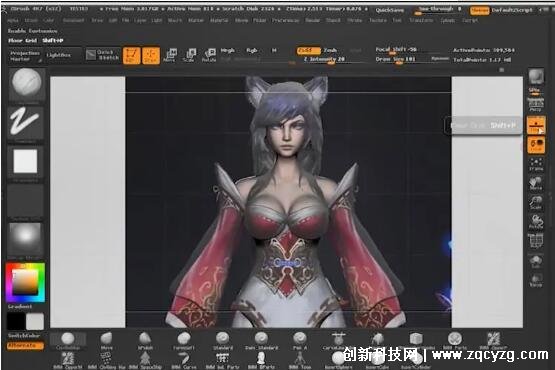Screen dimensions: 555x370
Task: Toggle the Zadd sculpt mode
Action: coord(308,51)
